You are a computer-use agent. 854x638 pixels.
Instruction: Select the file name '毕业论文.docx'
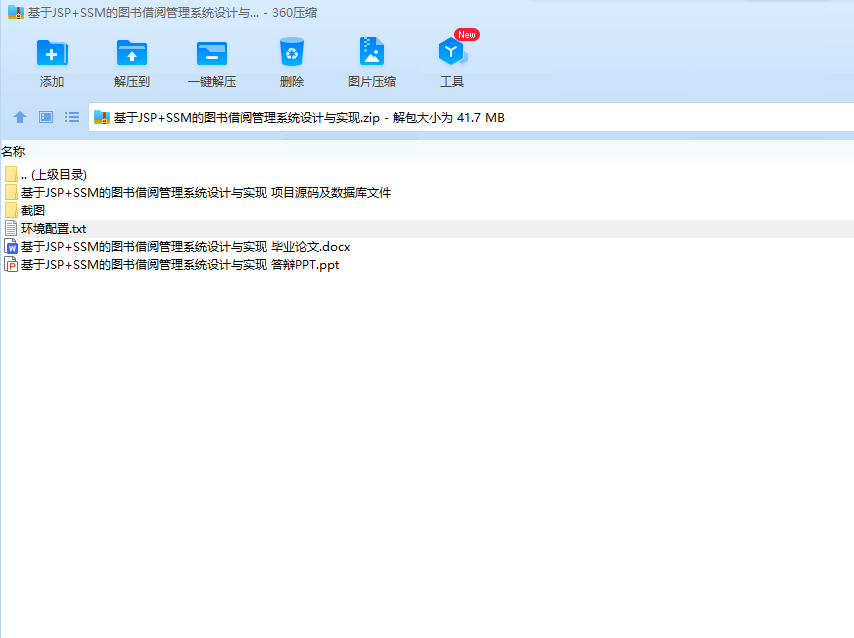(185, 247)
